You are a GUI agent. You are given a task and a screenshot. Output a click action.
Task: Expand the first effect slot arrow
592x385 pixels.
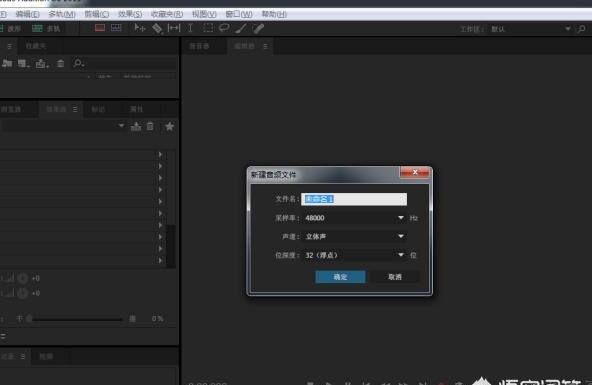(160, 154)
